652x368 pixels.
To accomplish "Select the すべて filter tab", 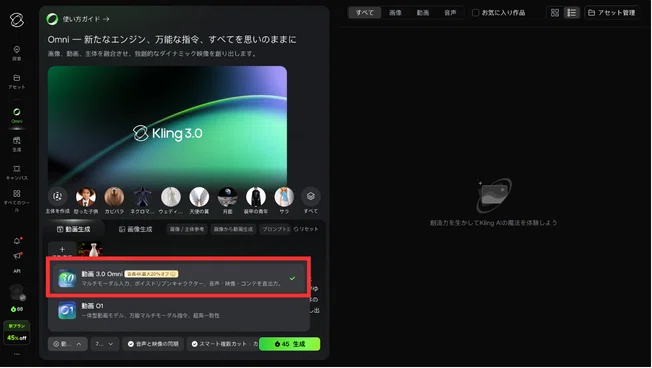I will [365, 13].
